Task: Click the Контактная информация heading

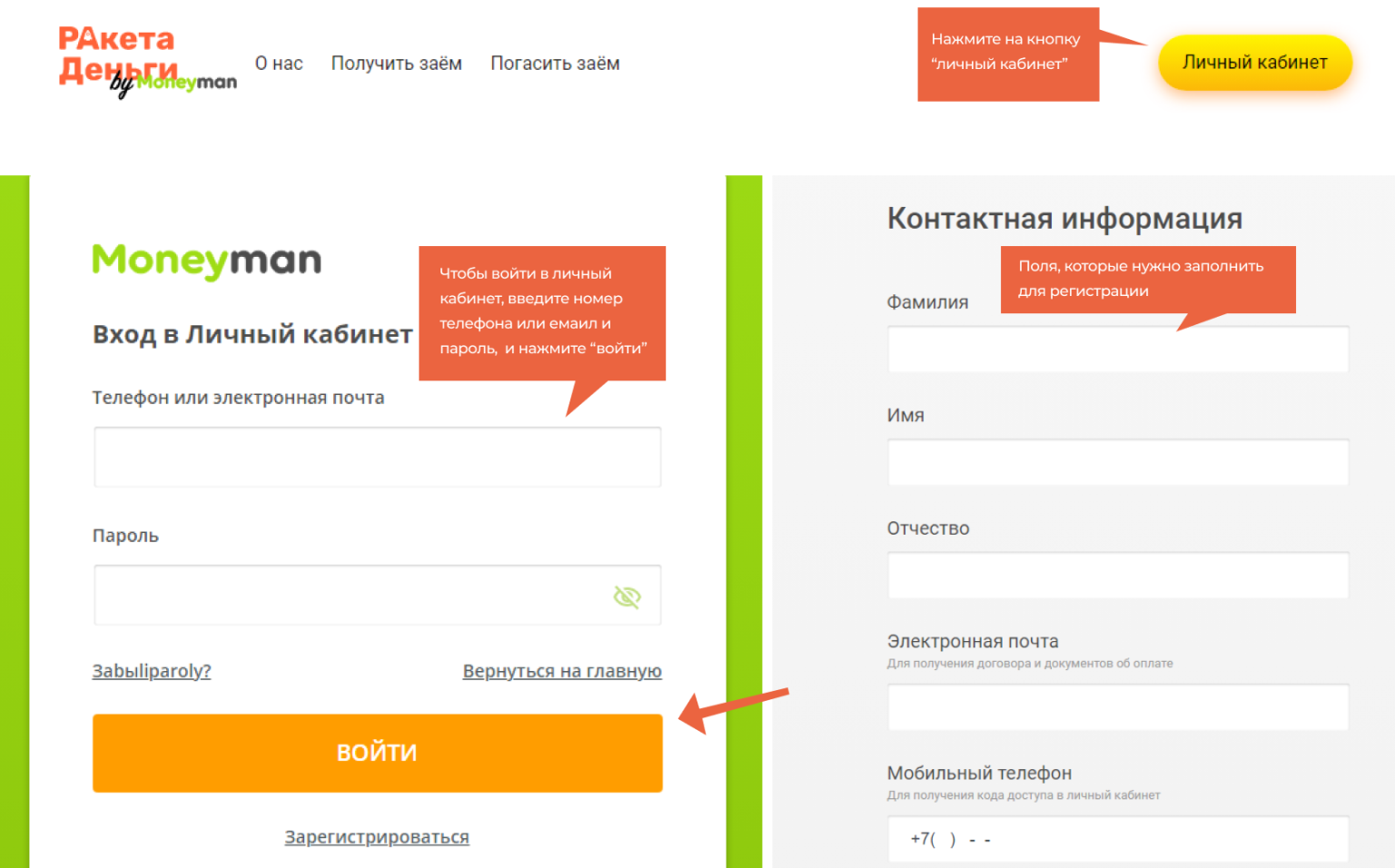Action: (x=1064, y=219)
